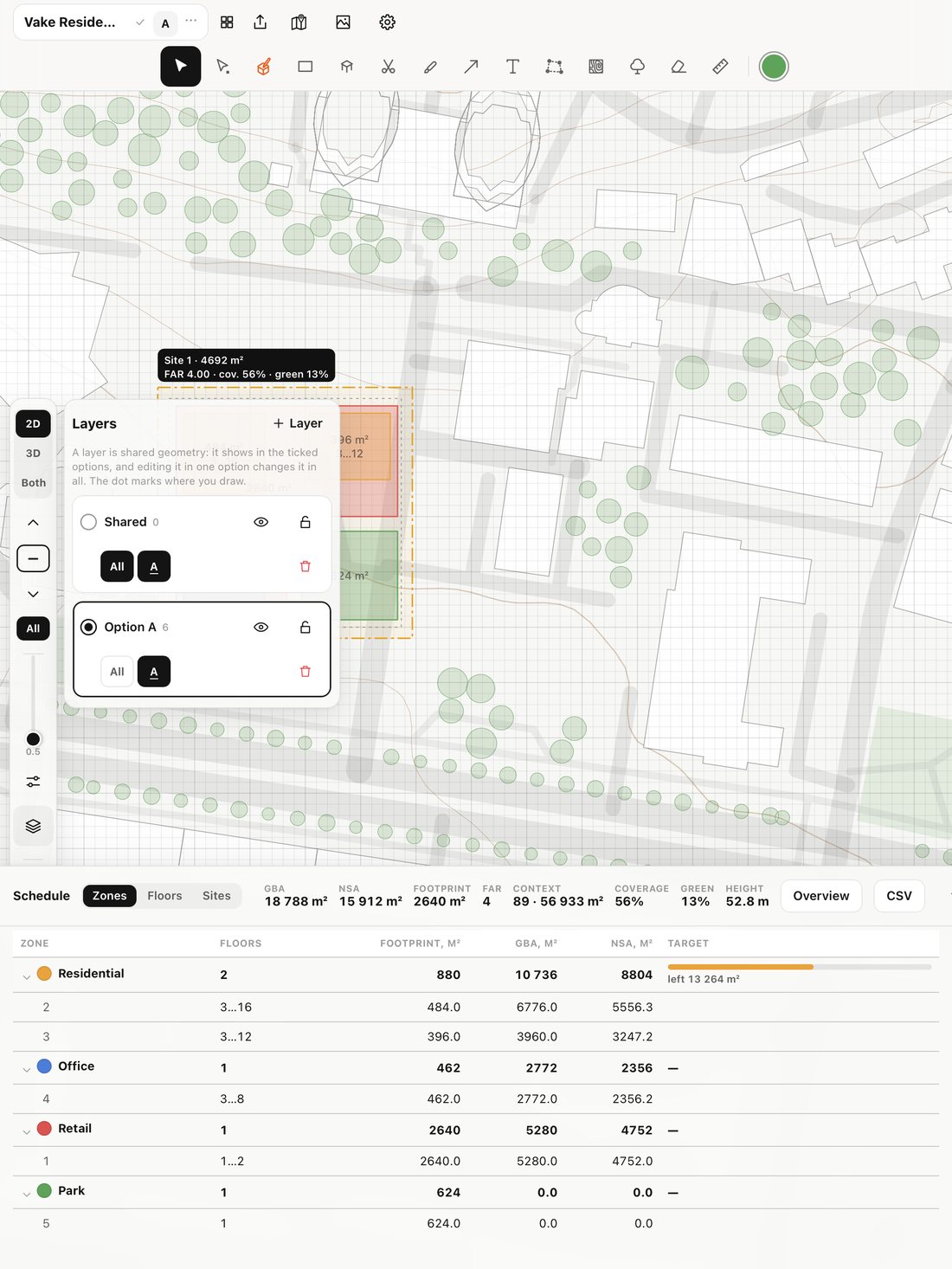Switch schedule to Floors tab

coord(164,896)
